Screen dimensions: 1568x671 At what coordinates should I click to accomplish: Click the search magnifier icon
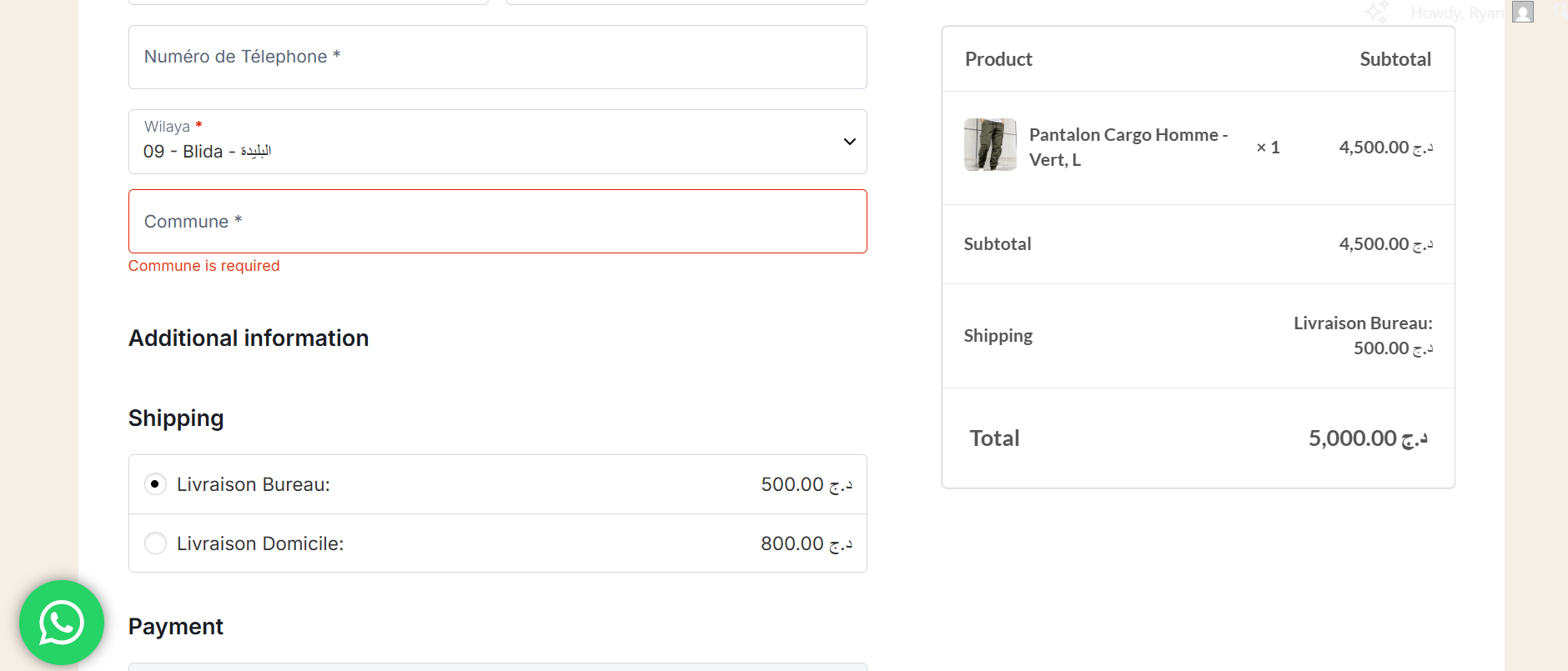pyautogui.click(x=1561, y=12)
